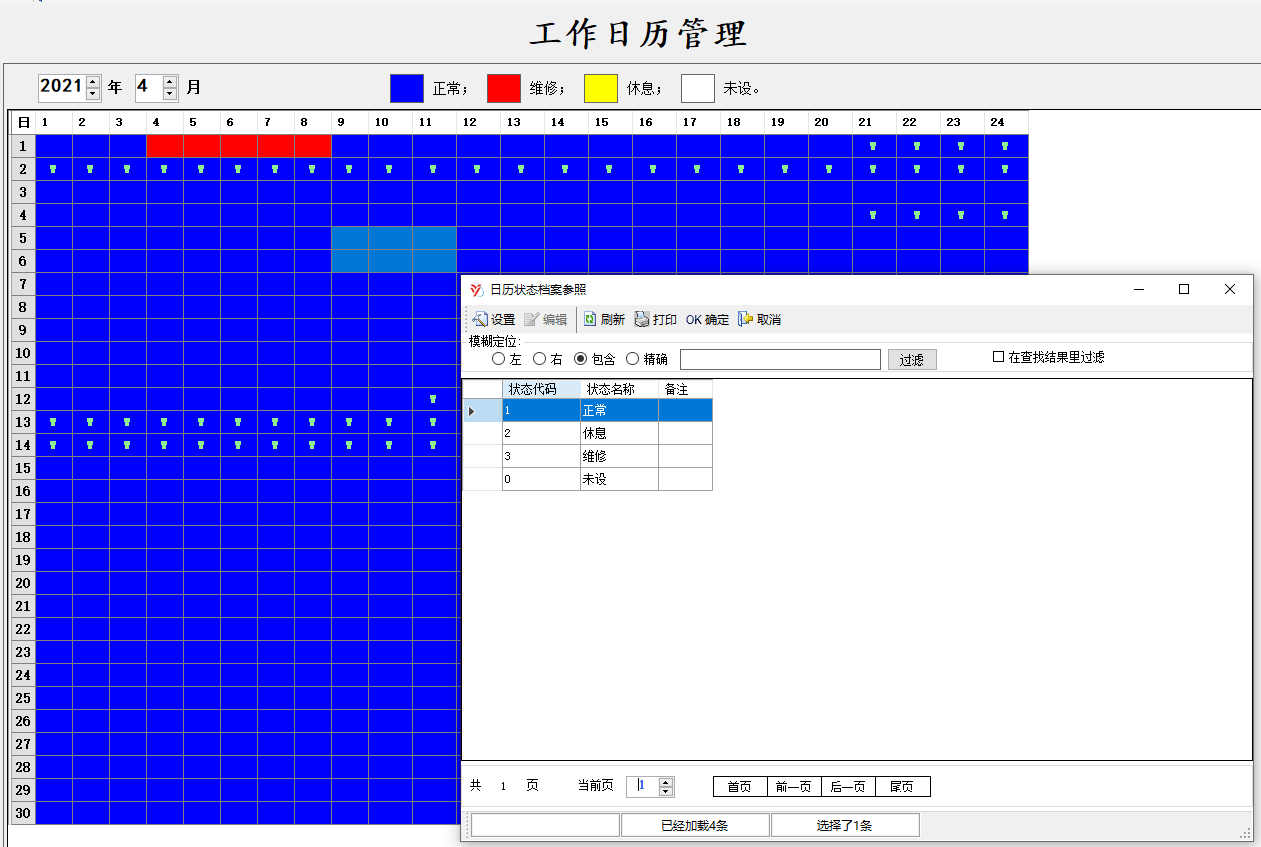The height and width of the screenshot is (847, 1261).
Task: Click the 编辑 (Edit) toolbar icon
Action: [x=532, y=320]
